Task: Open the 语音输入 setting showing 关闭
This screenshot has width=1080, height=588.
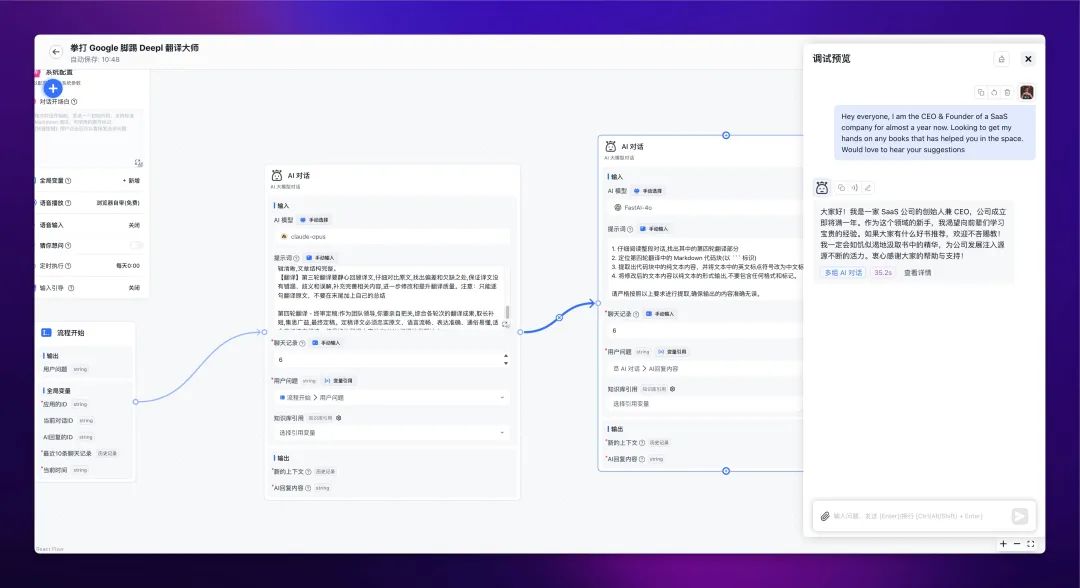Action: click(x=134, y=225)
